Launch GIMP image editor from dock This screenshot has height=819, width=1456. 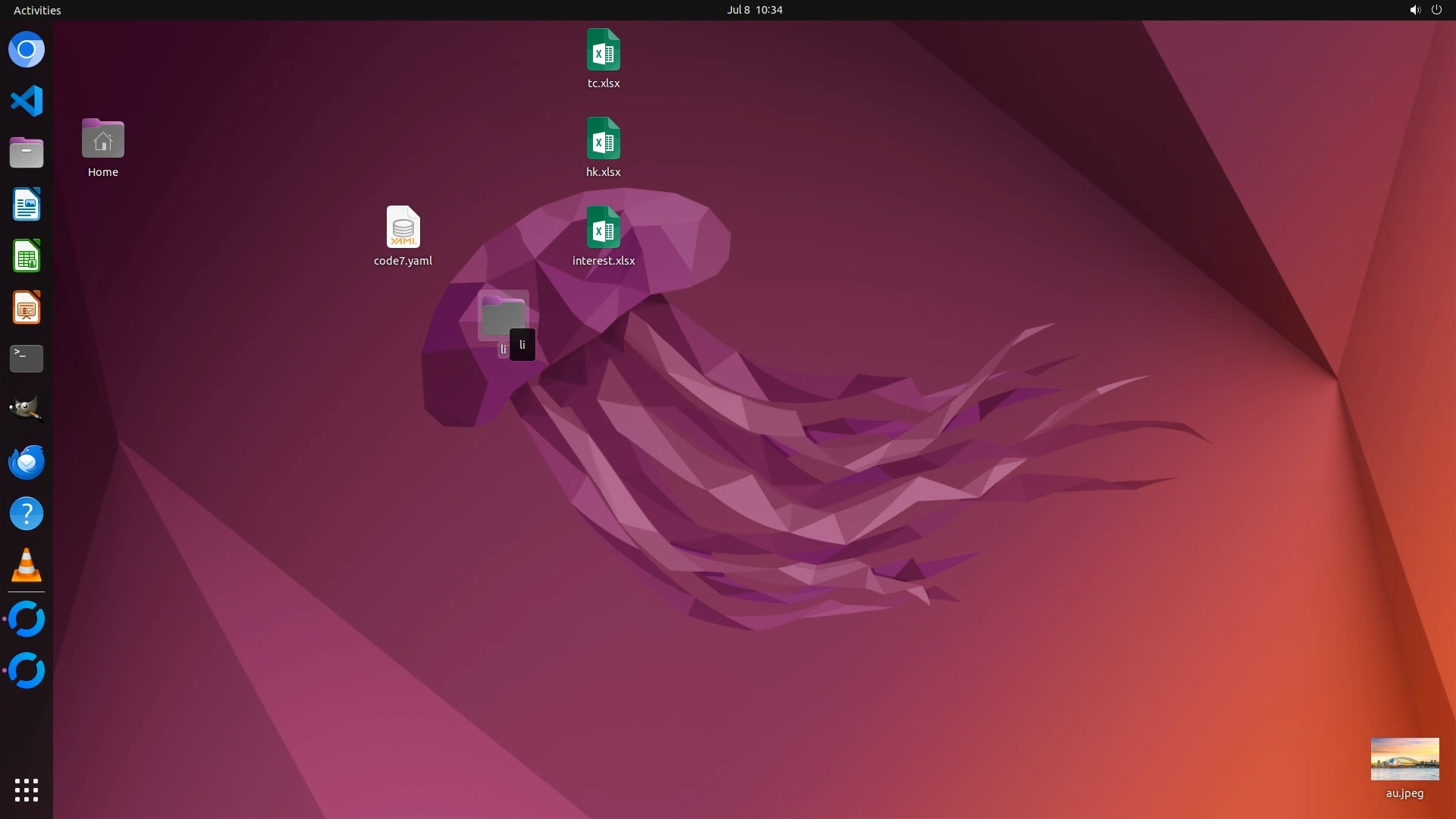click(27, 409)
